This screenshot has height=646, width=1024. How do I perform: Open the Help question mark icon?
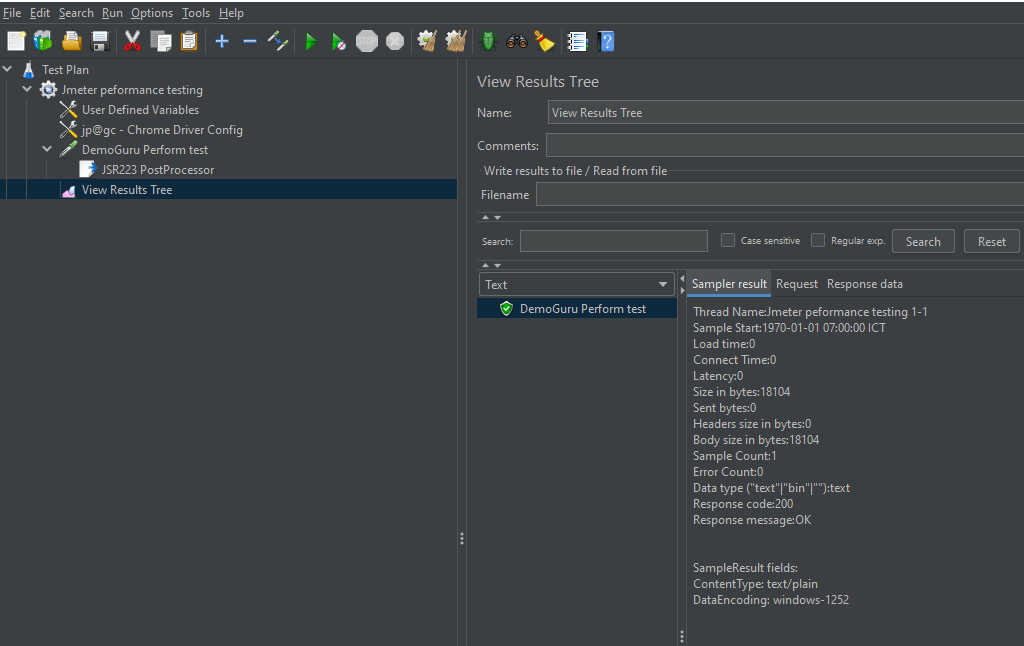(605, 41)
